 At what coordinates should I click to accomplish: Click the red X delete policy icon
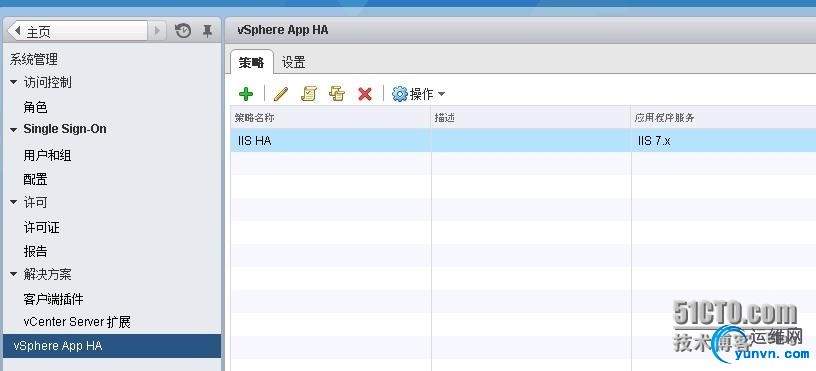pos(365,94)
